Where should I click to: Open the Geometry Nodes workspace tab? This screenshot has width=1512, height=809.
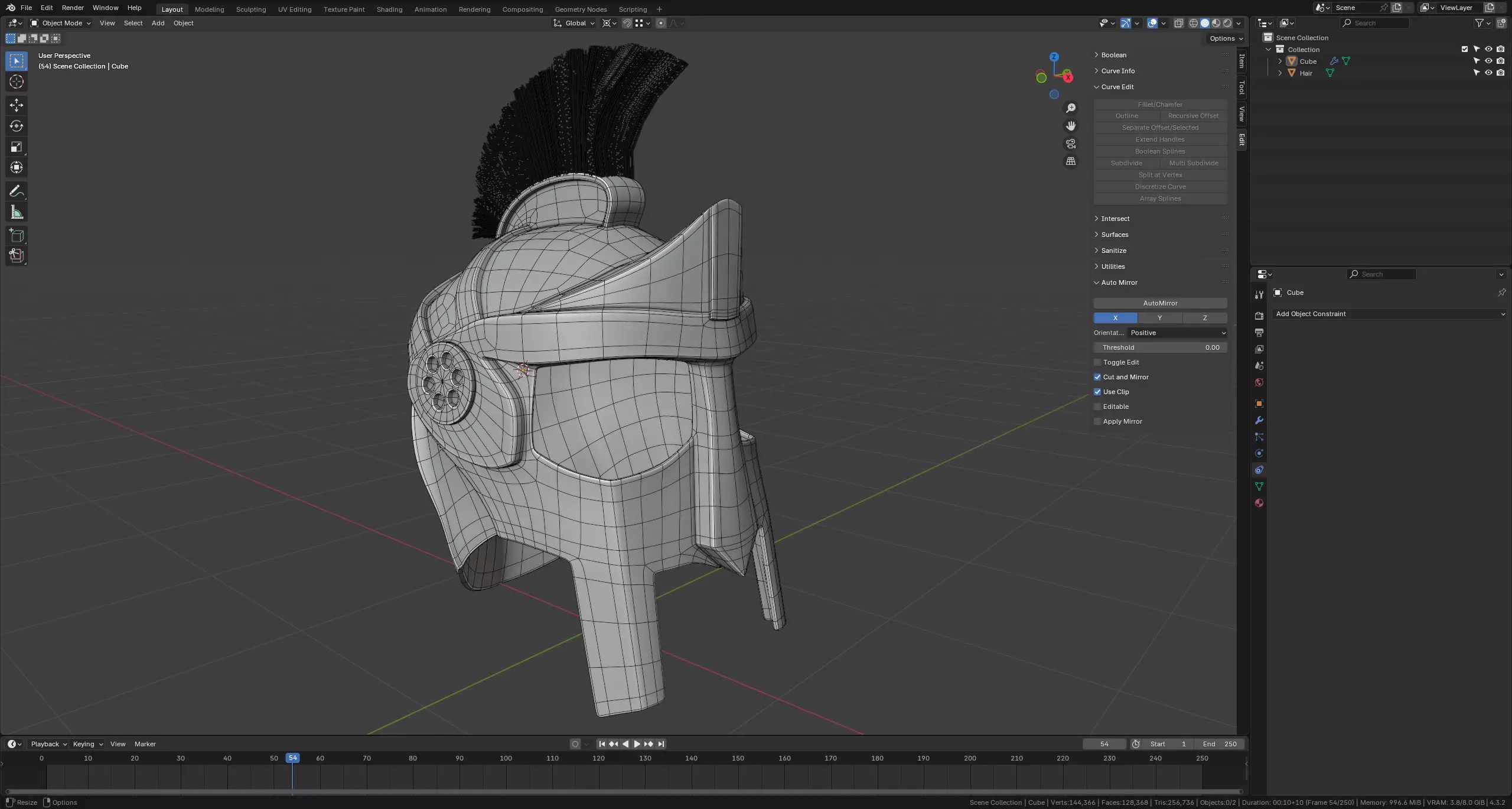pos(581,9)
